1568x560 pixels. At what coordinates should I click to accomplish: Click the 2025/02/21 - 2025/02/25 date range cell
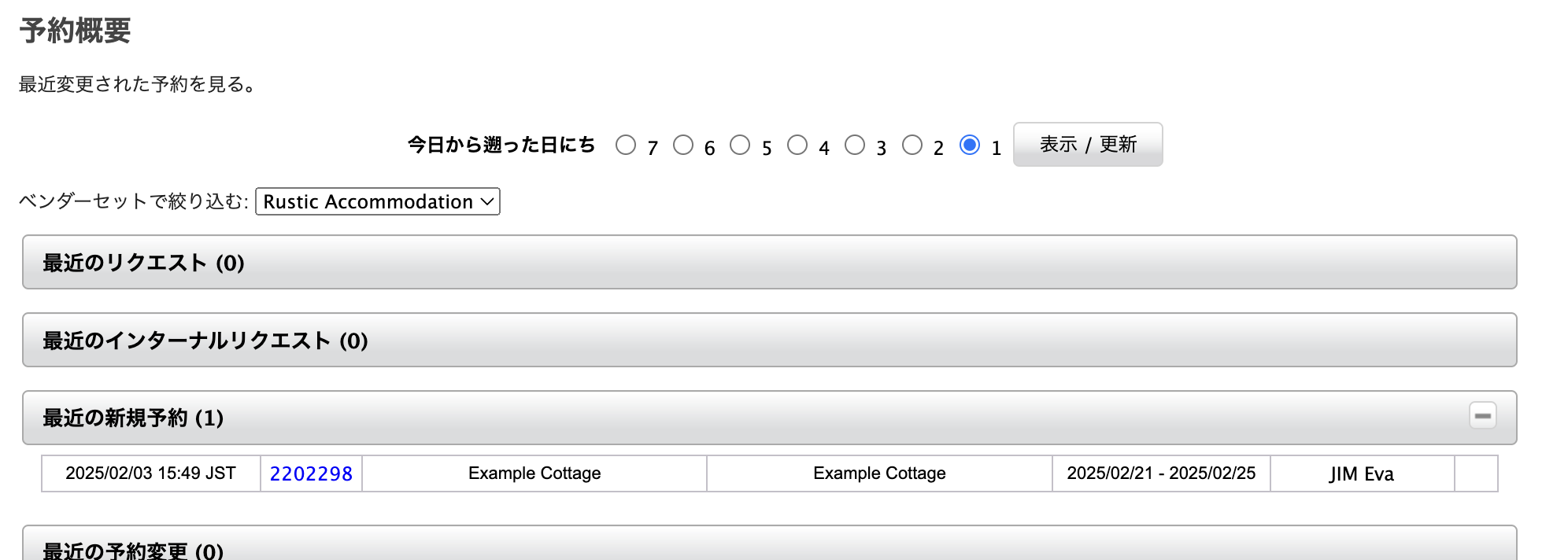(x=1161, y=473)
